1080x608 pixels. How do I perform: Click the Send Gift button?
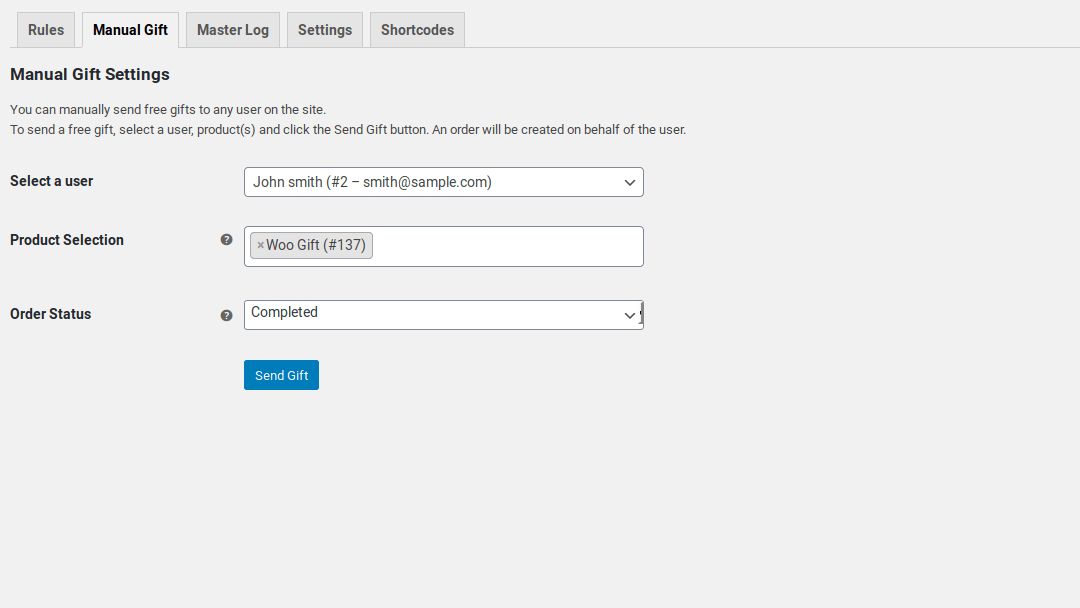click(281, 375)
